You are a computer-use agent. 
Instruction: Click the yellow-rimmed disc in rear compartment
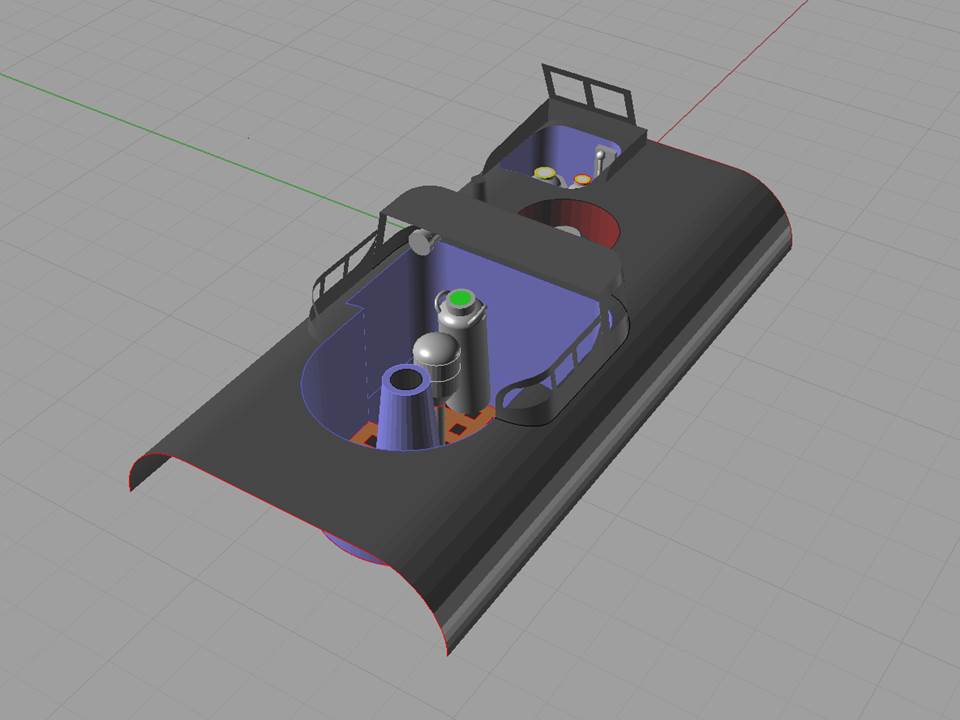[545, 174]
